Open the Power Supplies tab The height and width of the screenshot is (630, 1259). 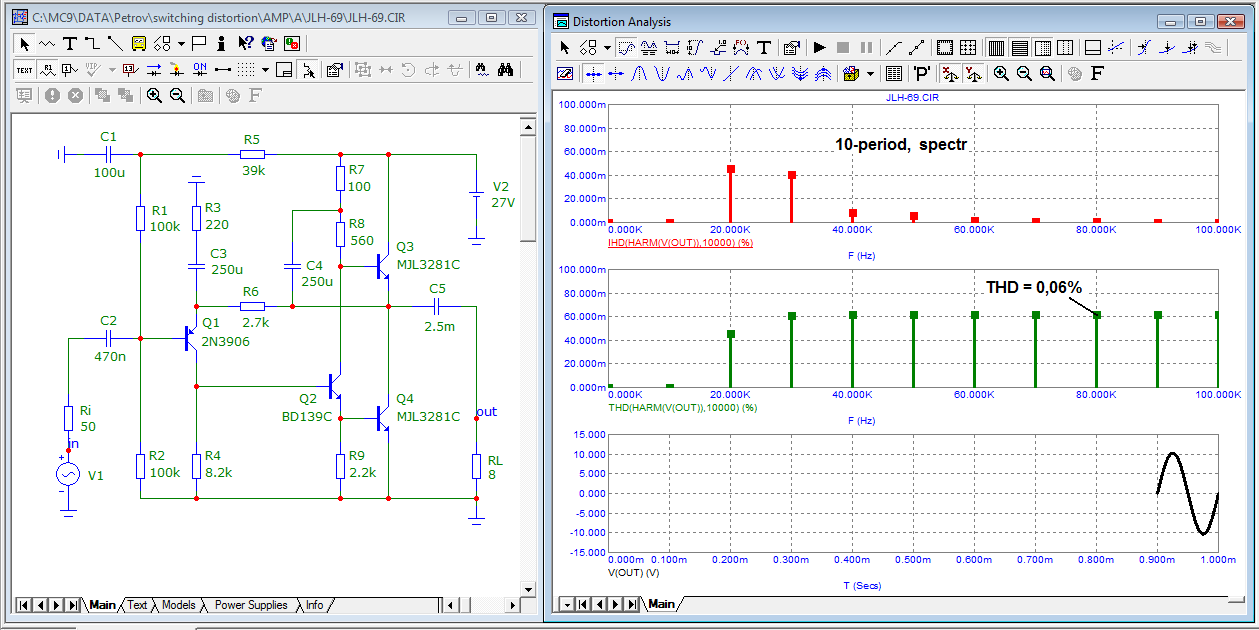251,605
